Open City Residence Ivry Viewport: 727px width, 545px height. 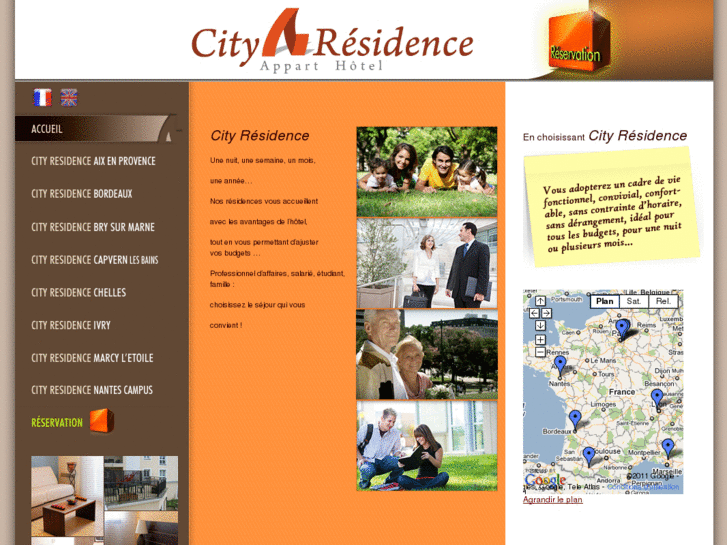[x=71, y=325]
